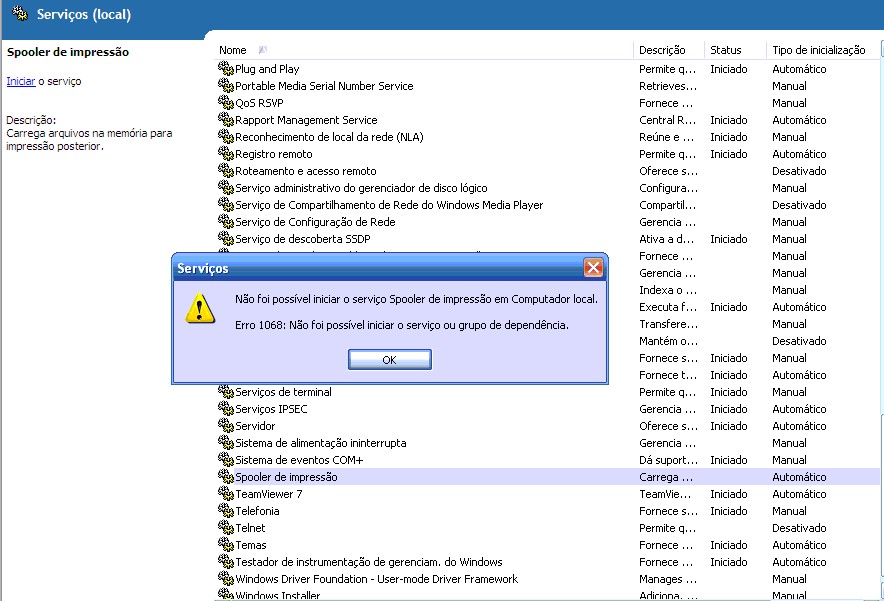
Task: Select Windows Driver Foundation service entry
Action: click(376, 579)
